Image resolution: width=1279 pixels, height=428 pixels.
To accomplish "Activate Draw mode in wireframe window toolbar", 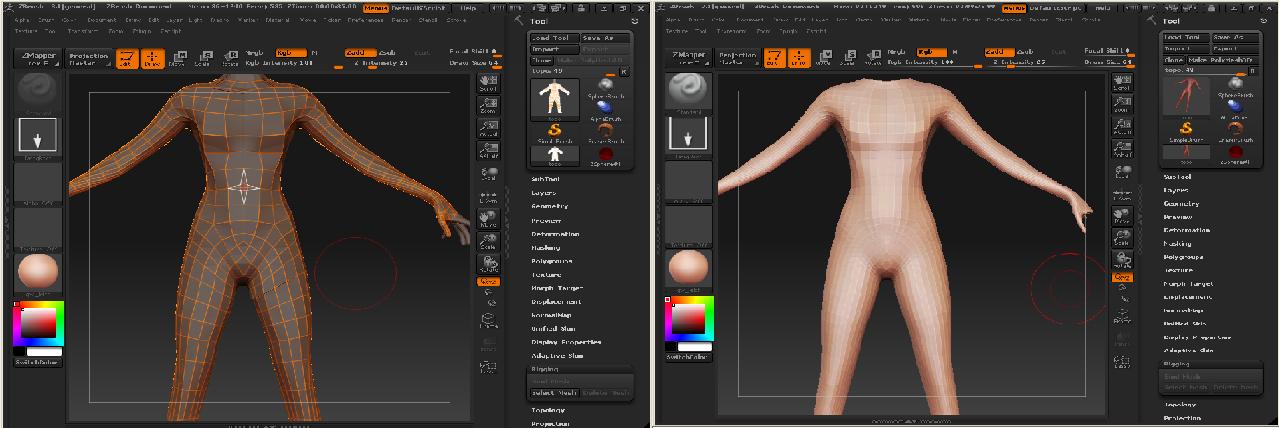I will tap(152, 58).
